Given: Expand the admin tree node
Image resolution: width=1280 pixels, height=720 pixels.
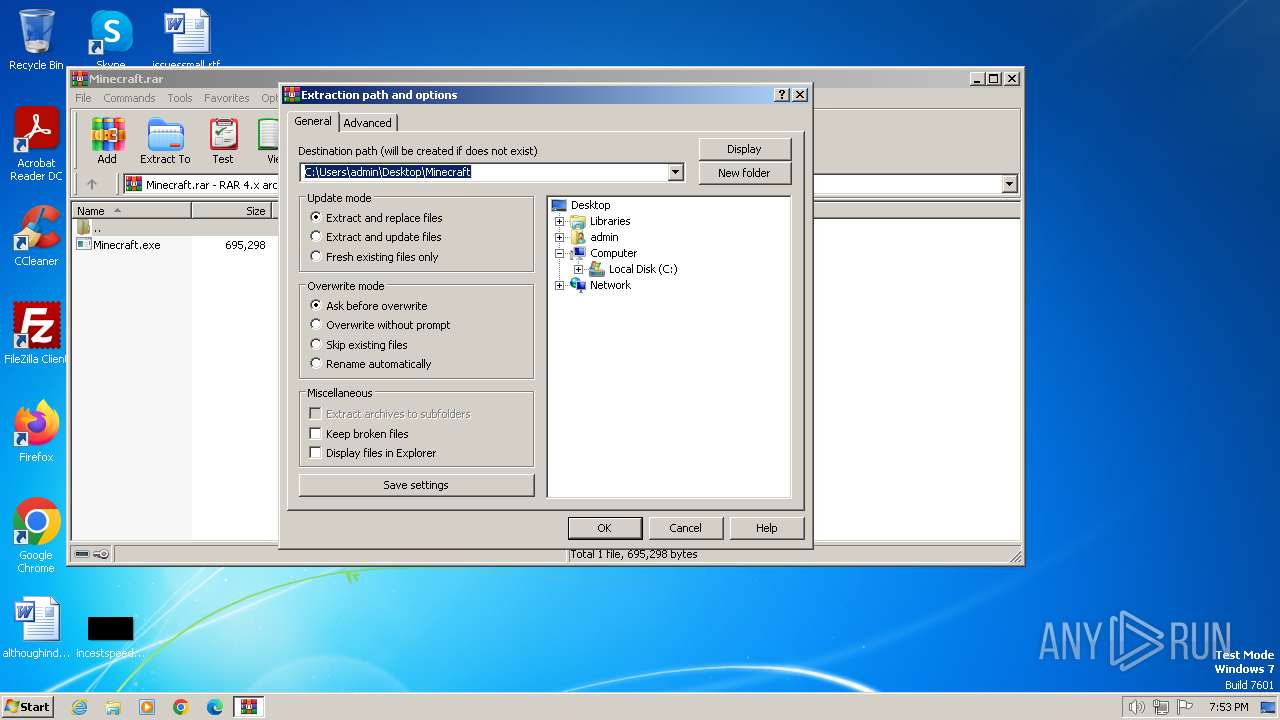Looking at the screenshot, I should (x=560, y=237).
